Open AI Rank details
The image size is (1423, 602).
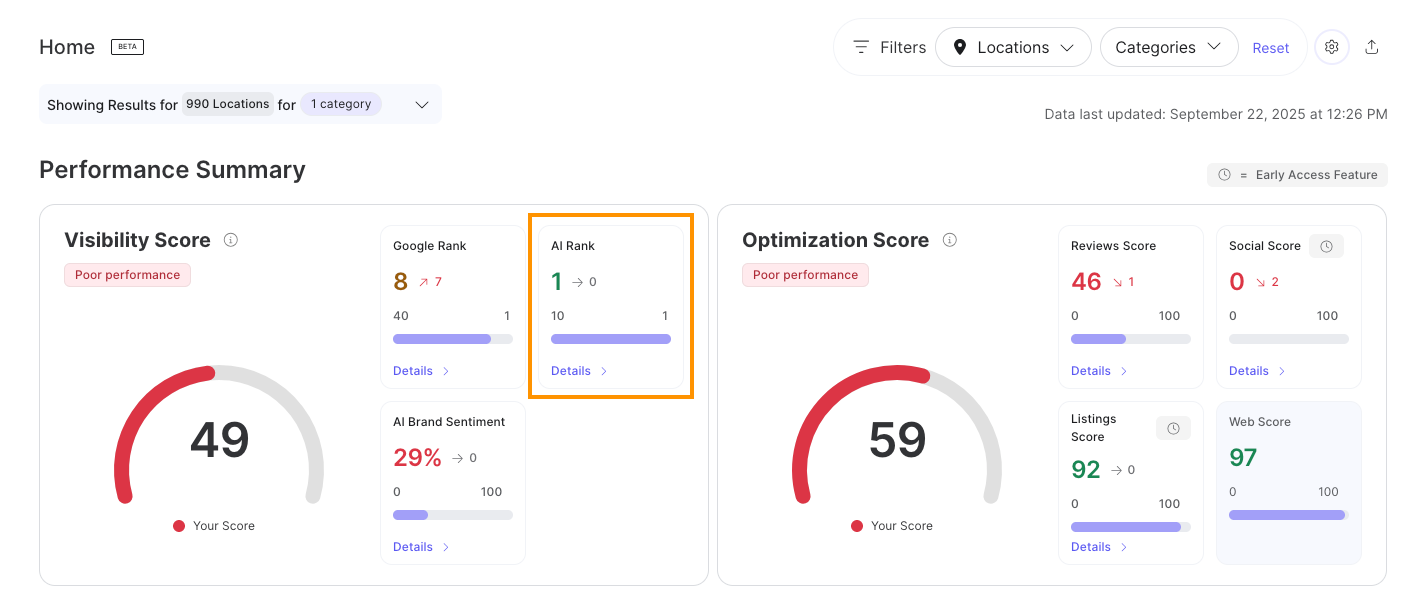coord(579,371)
